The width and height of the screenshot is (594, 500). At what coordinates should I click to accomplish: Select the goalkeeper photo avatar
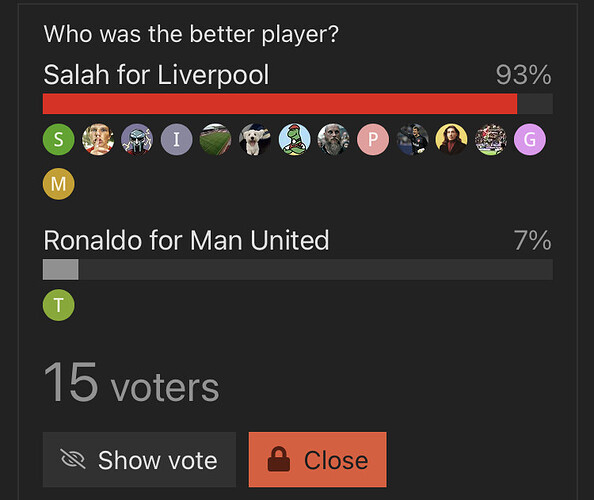412,139
